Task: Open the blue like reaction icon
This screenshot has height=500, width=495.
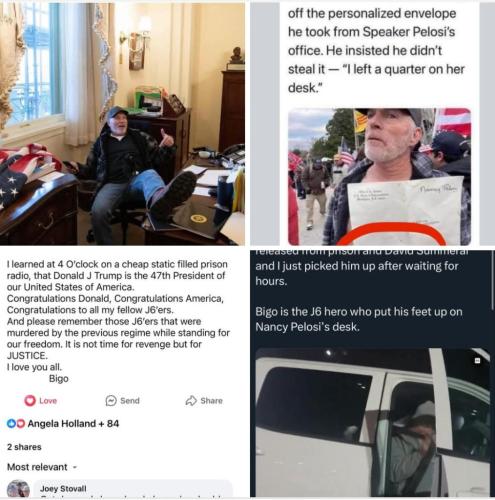Action: 11,423
